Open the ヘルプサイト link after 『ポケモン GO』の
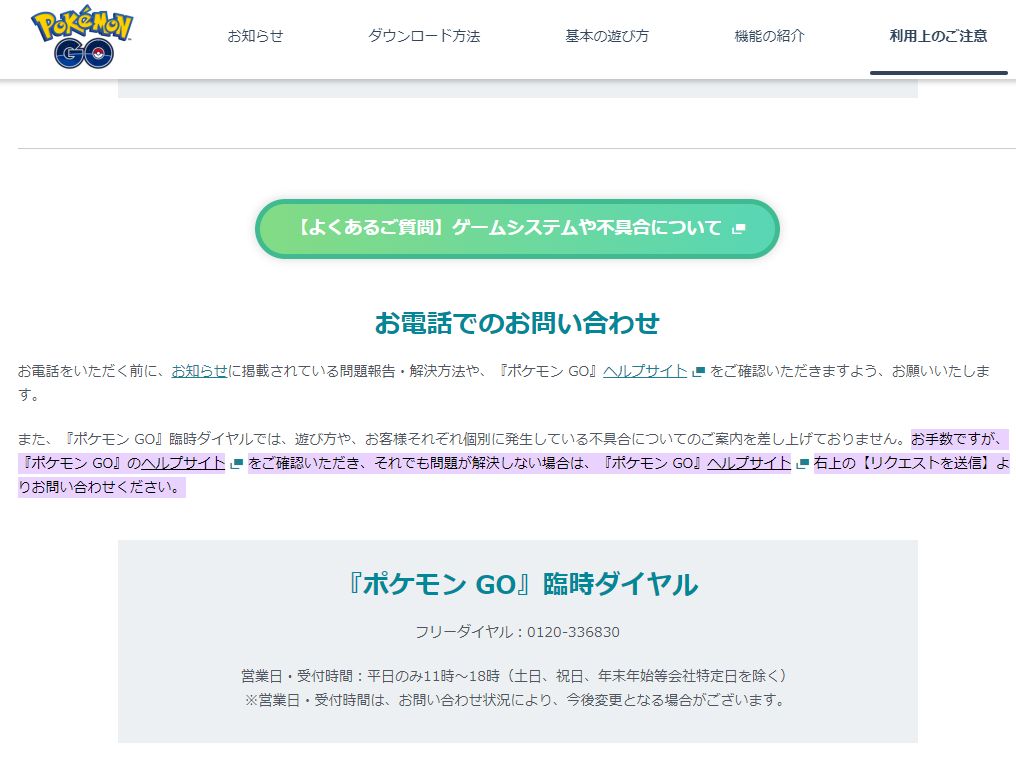This screenshot has height=757, width=1016. 183,463
